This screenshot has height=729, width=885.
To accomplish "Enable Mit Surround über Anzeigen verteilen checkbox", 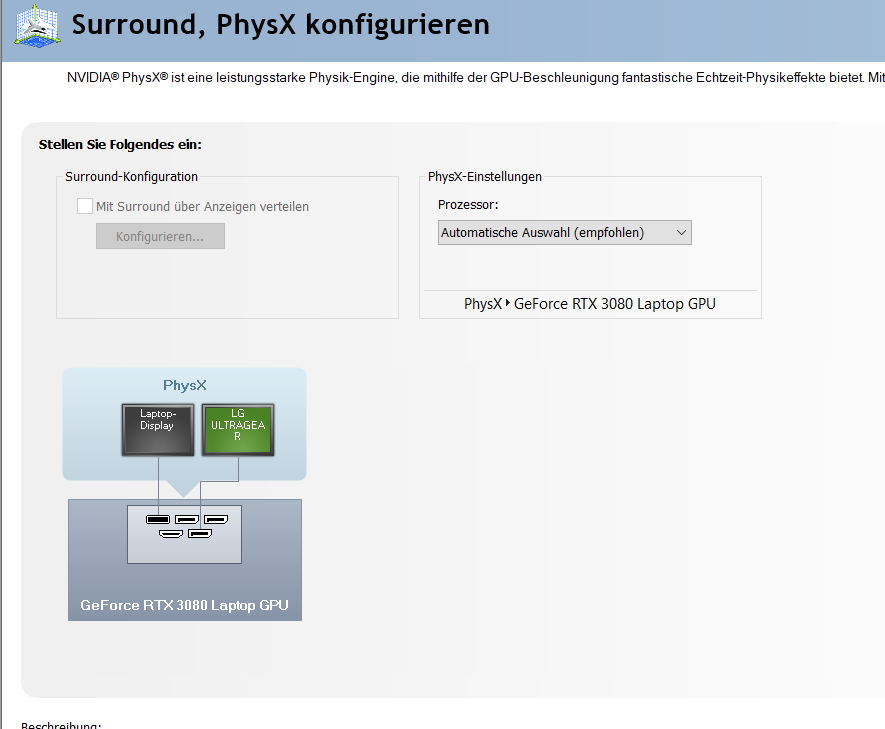I will pyautogui.click(x=85, y=206).
